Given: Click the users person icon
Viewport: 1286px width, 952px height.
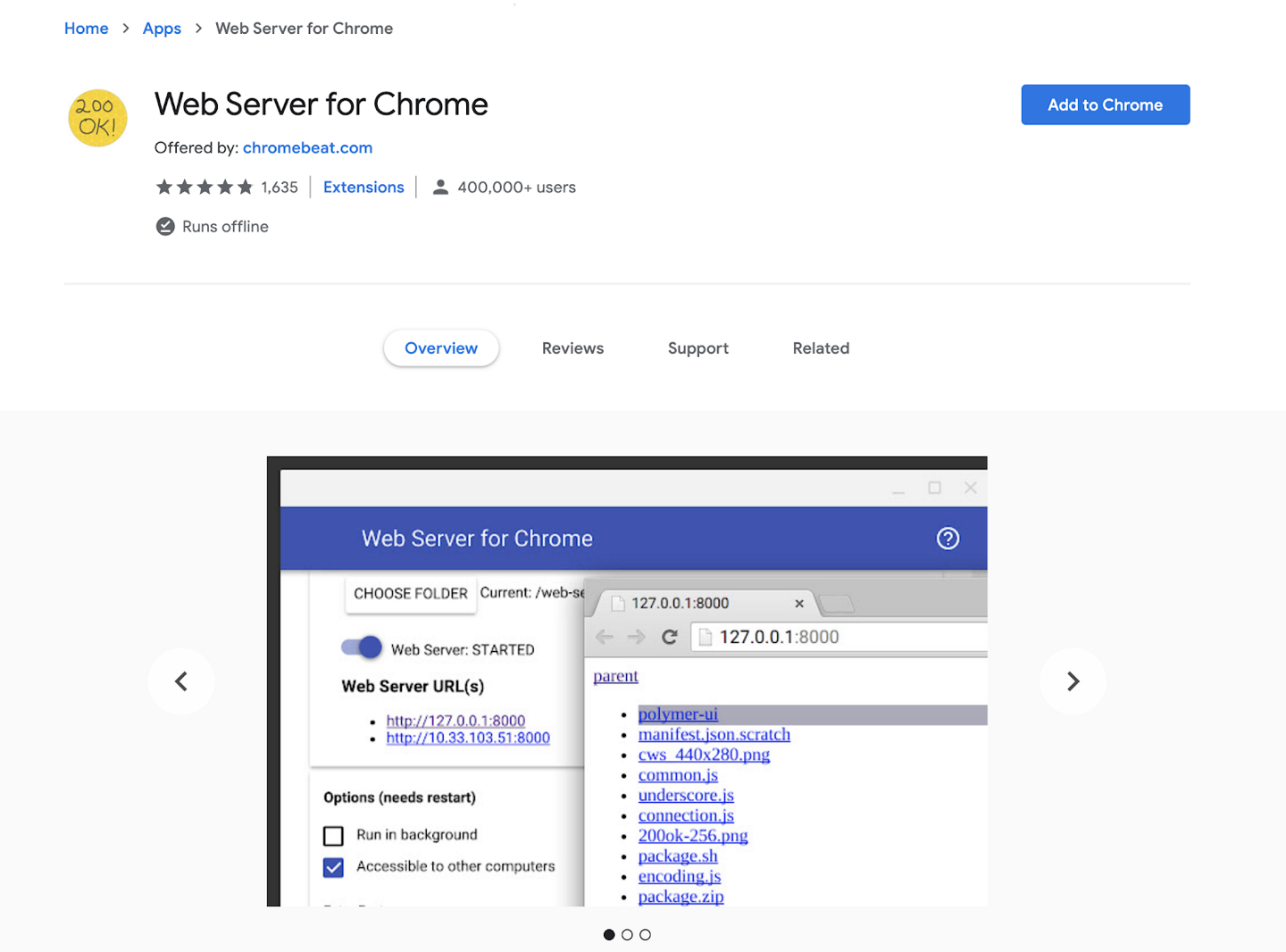Looking at the screenshot, I should point(440,188).
